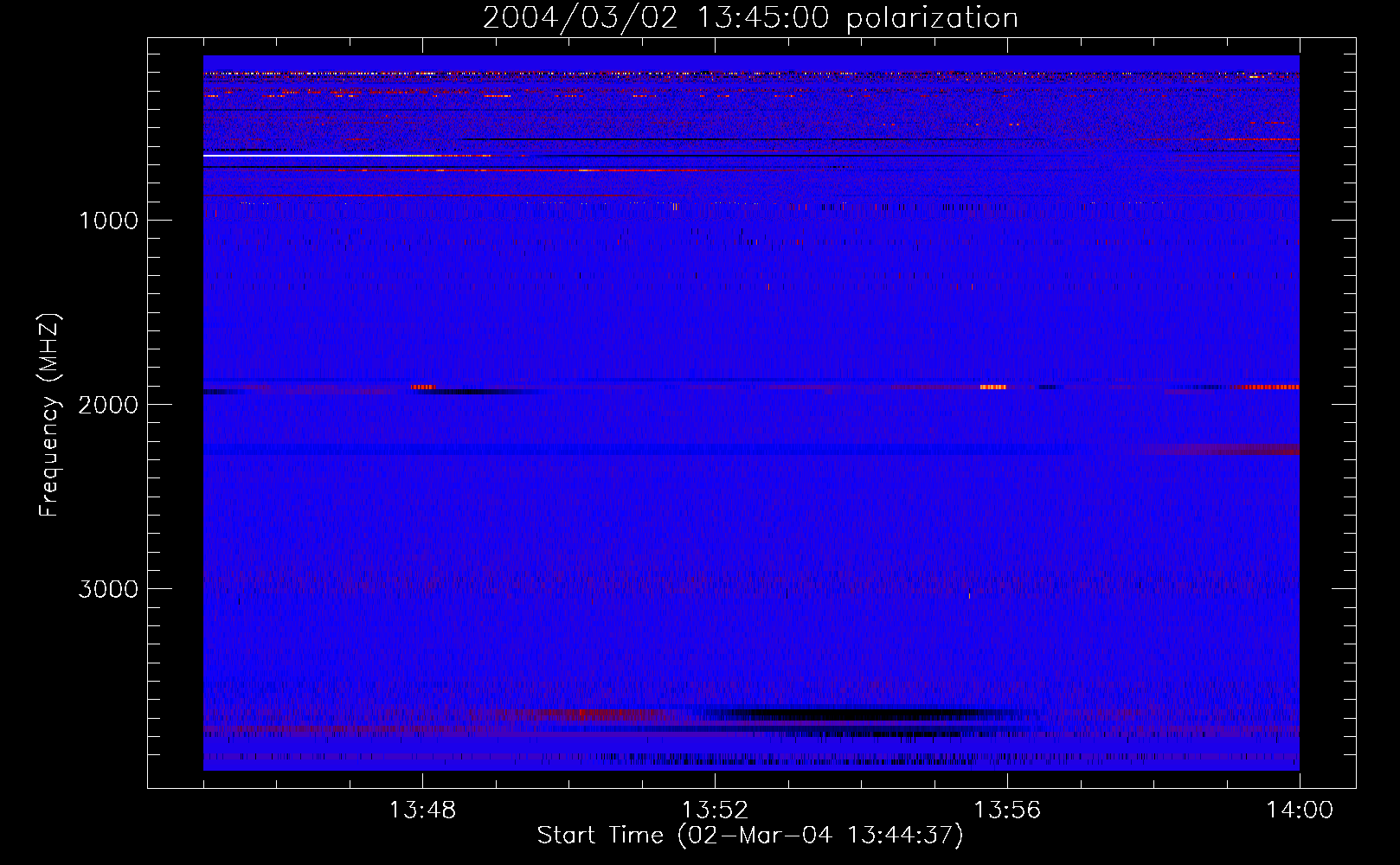This screenshot has height=865, width=1400.
Task: Click the 13:56 time tick label
Action: click(x=1007, y=811)
